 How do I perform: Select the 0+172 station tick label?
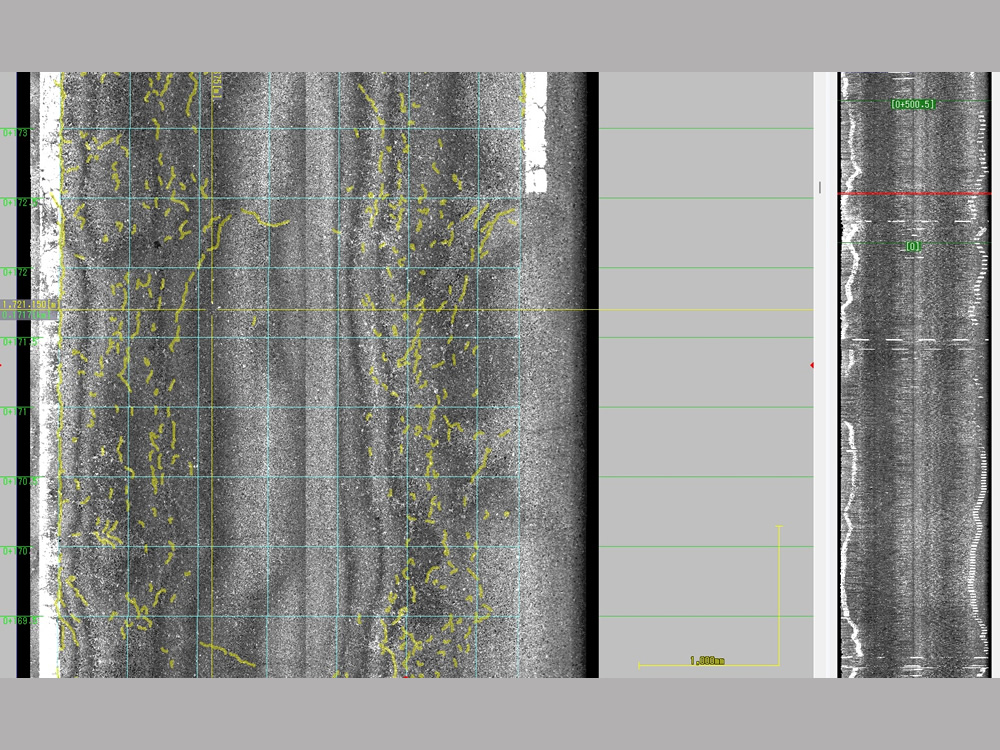[15, 272]
